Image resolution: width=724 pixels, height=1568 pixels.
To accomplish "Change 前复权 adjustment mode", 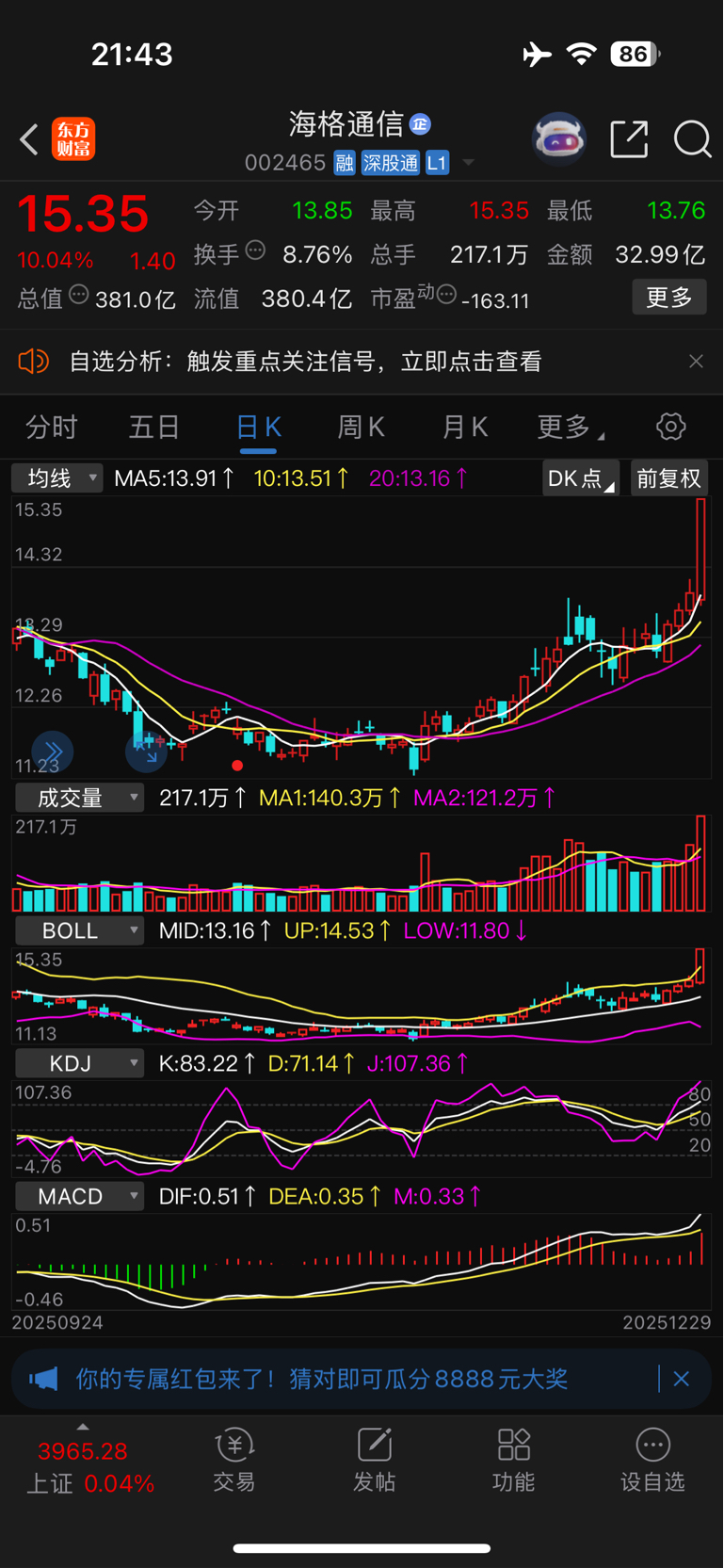I will pyautogui.click(x=668, y=478).
